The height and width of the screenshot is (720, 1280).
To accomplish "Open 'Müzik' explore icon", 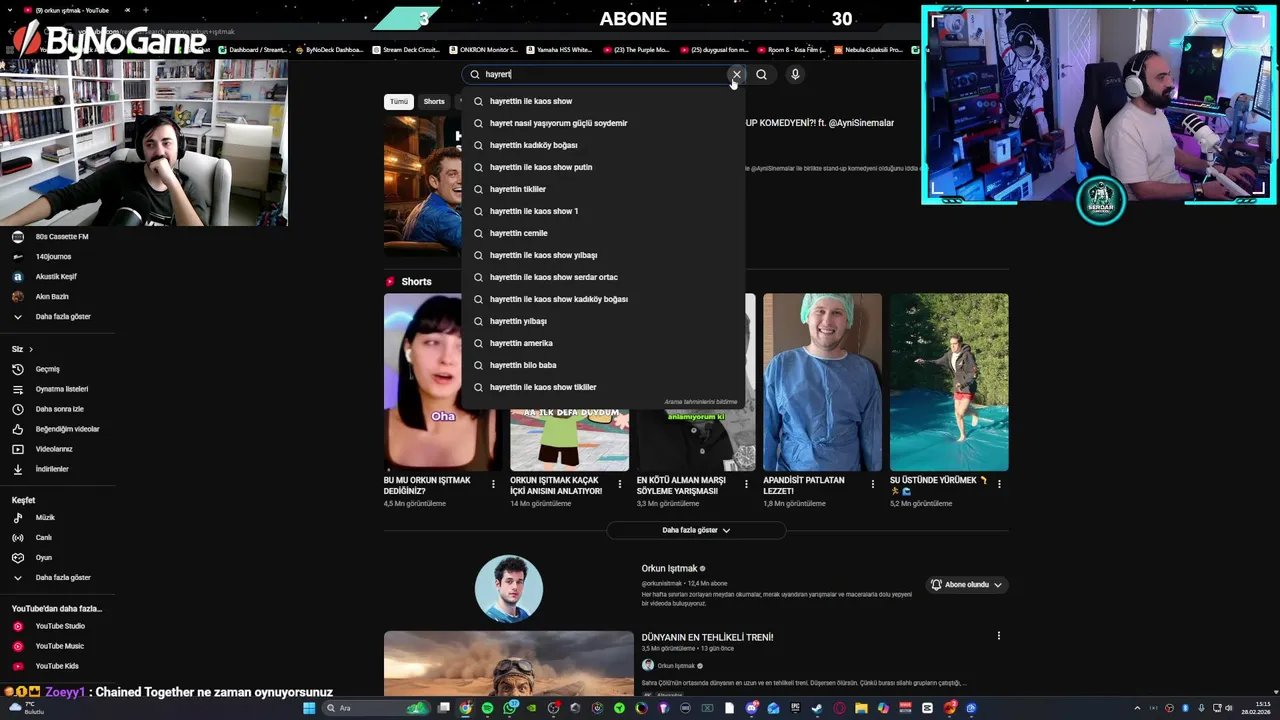I will tap(17, 518).
